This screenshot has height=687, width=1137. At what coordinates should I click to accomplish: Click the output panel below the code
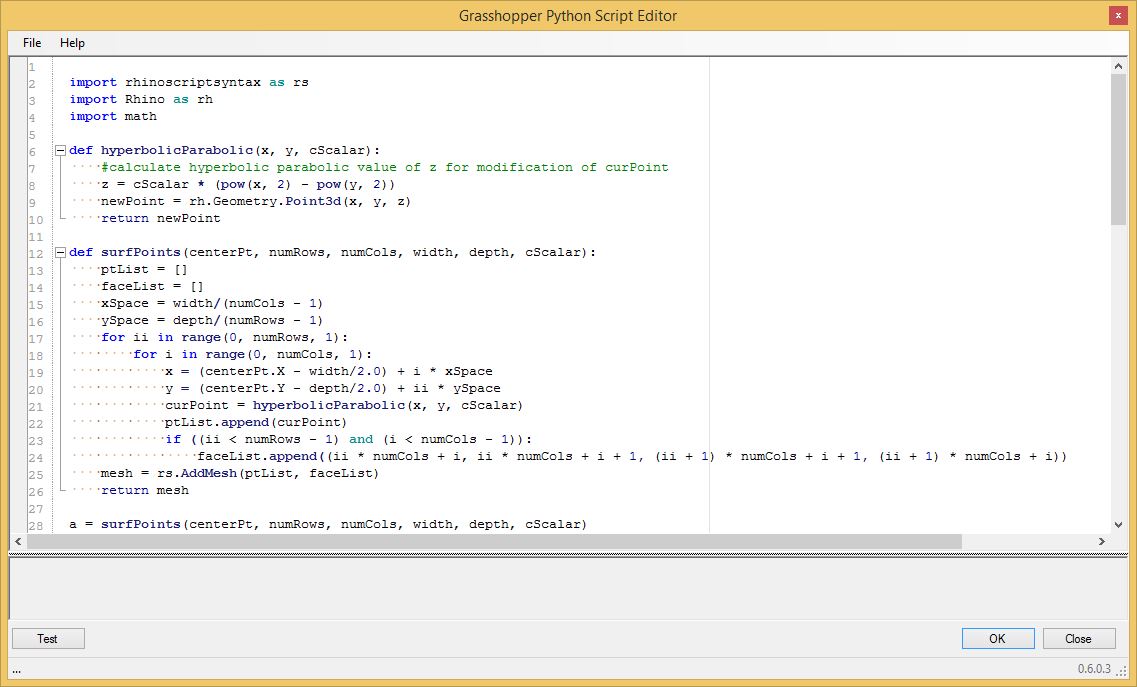568,588
